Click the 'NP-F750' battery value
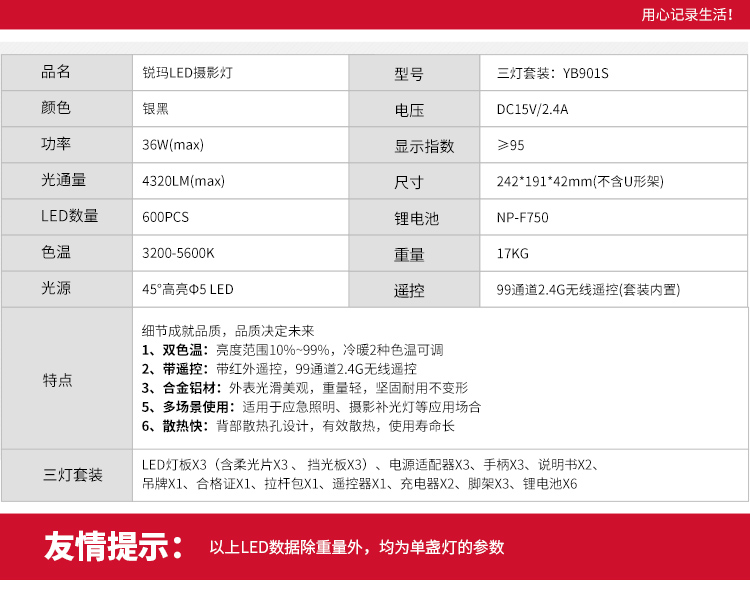 [x=522, y=218]
